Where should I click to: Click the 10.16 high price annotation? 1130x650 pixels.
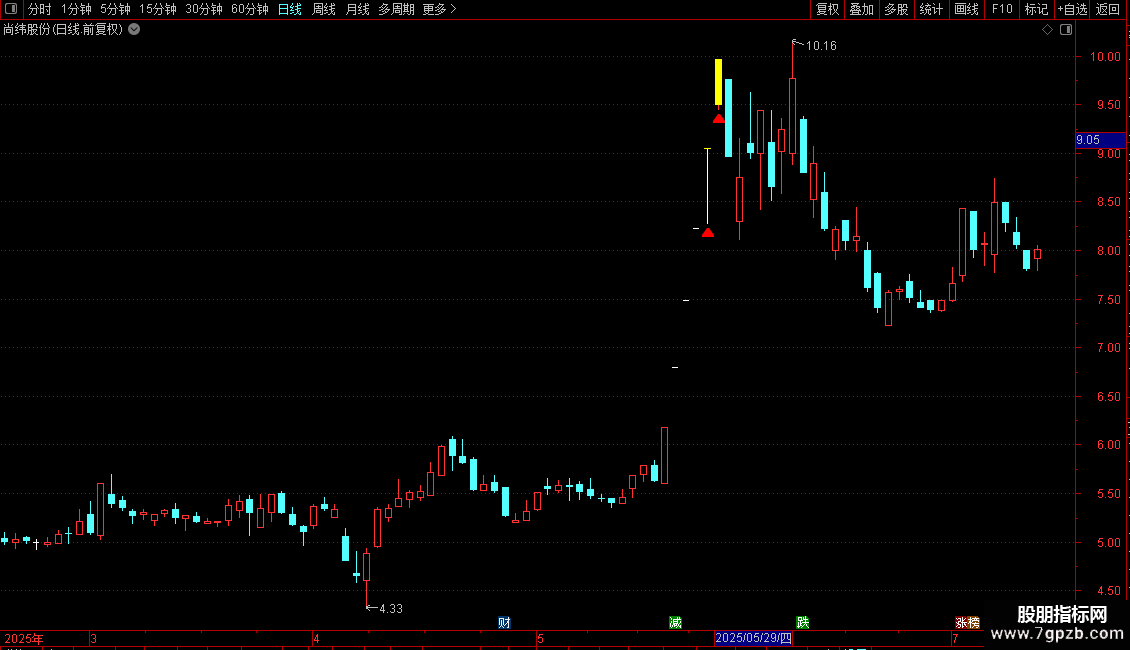(x=821, y=46)
